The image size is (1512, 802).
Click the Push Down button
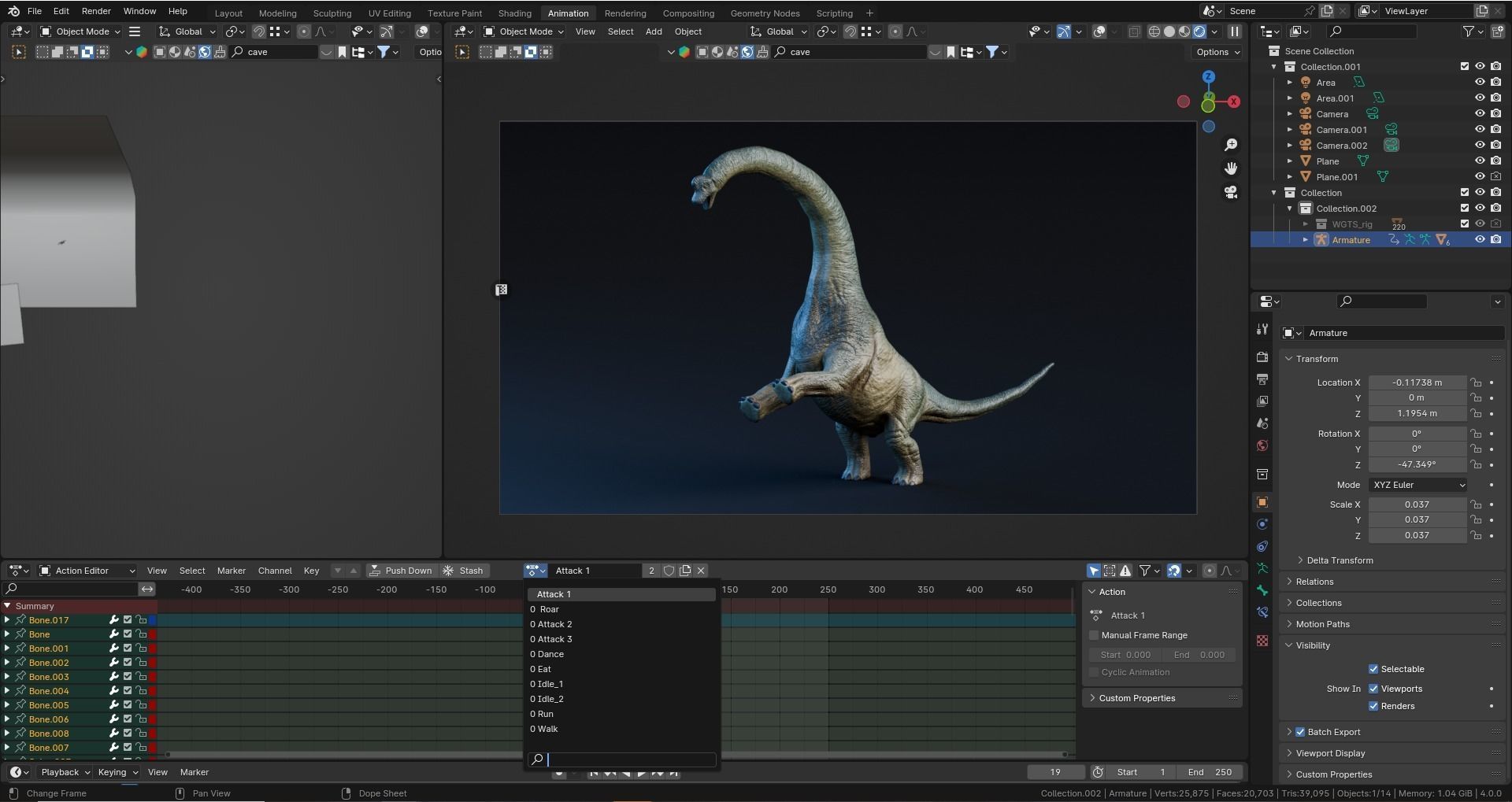click(401, 571)
